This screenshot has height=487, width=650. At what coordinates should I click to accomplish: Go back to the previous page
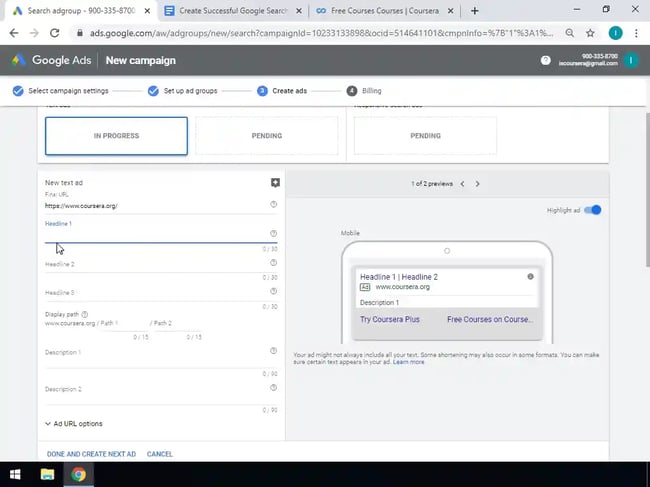point(14,33)
